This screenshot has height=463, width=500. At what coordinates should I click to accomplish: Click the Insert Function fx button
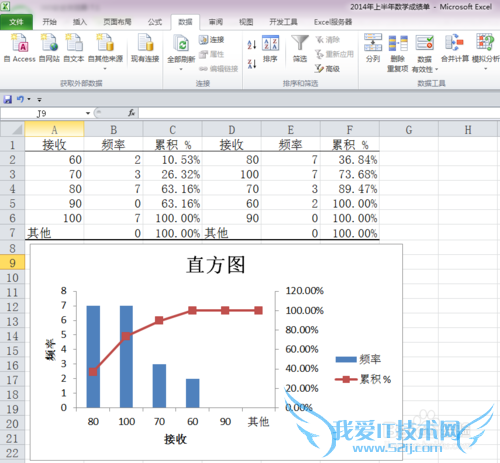pyautogui.click(x=131, y=113)
